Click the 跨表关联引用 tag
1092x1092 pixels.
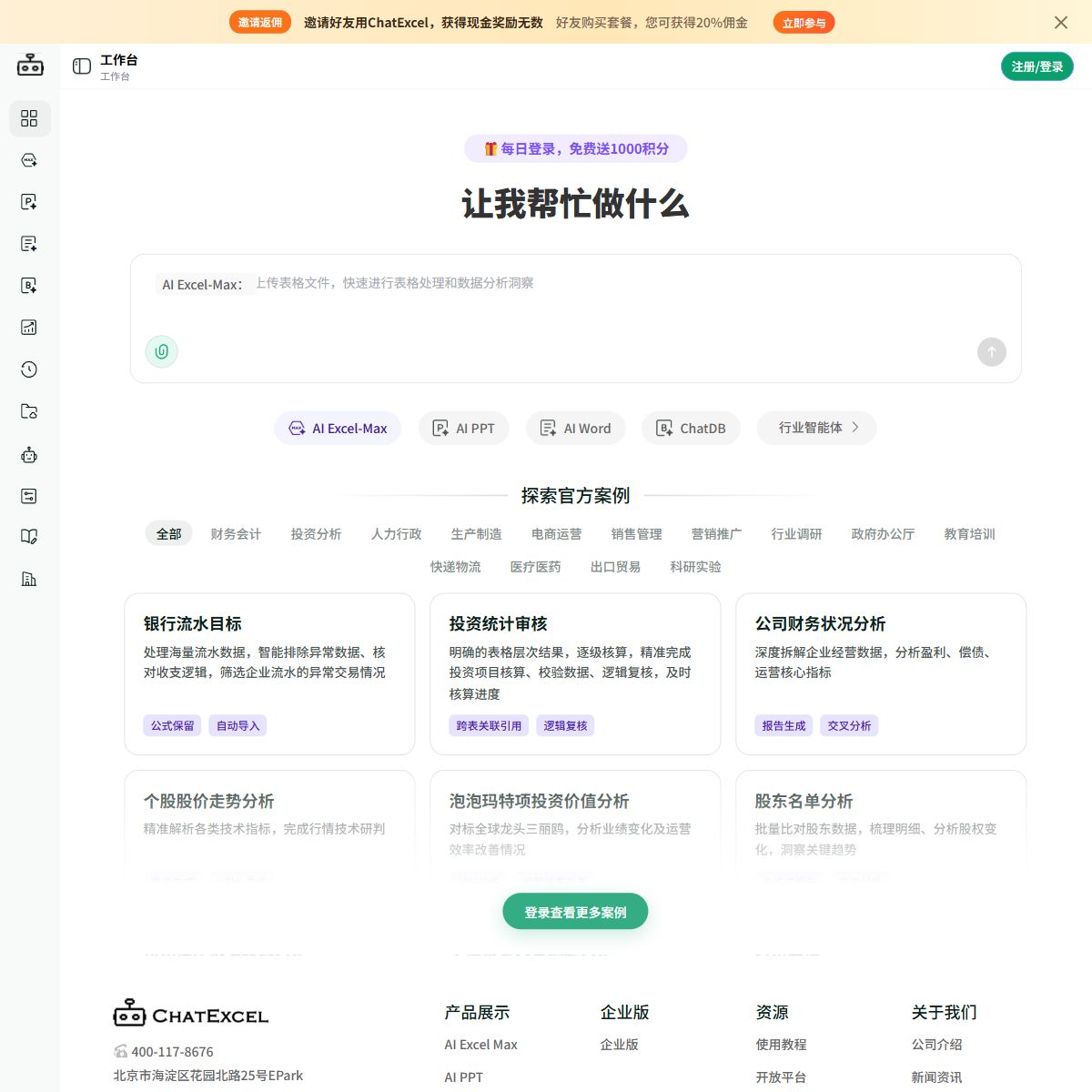(x=489, y=725)
